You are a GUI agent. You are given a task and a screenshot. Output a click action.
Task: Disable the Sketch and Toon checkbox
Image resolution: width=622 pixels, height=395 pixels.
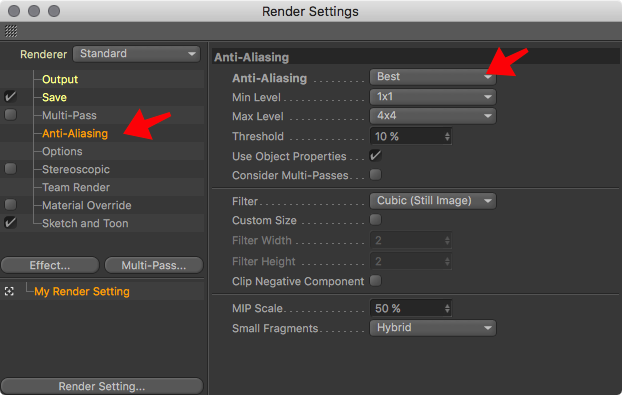pos(10,223)
